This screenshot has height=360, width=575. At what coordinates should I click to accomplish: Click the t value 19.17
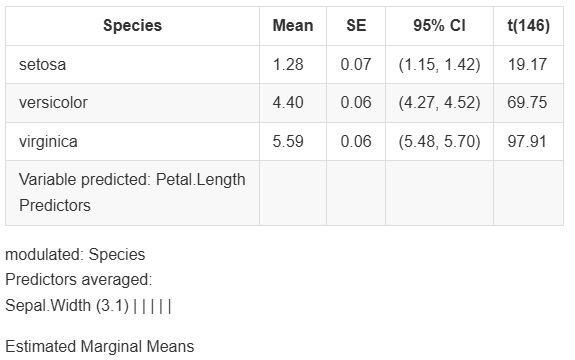pyautogui.click(x=527, y=65)
